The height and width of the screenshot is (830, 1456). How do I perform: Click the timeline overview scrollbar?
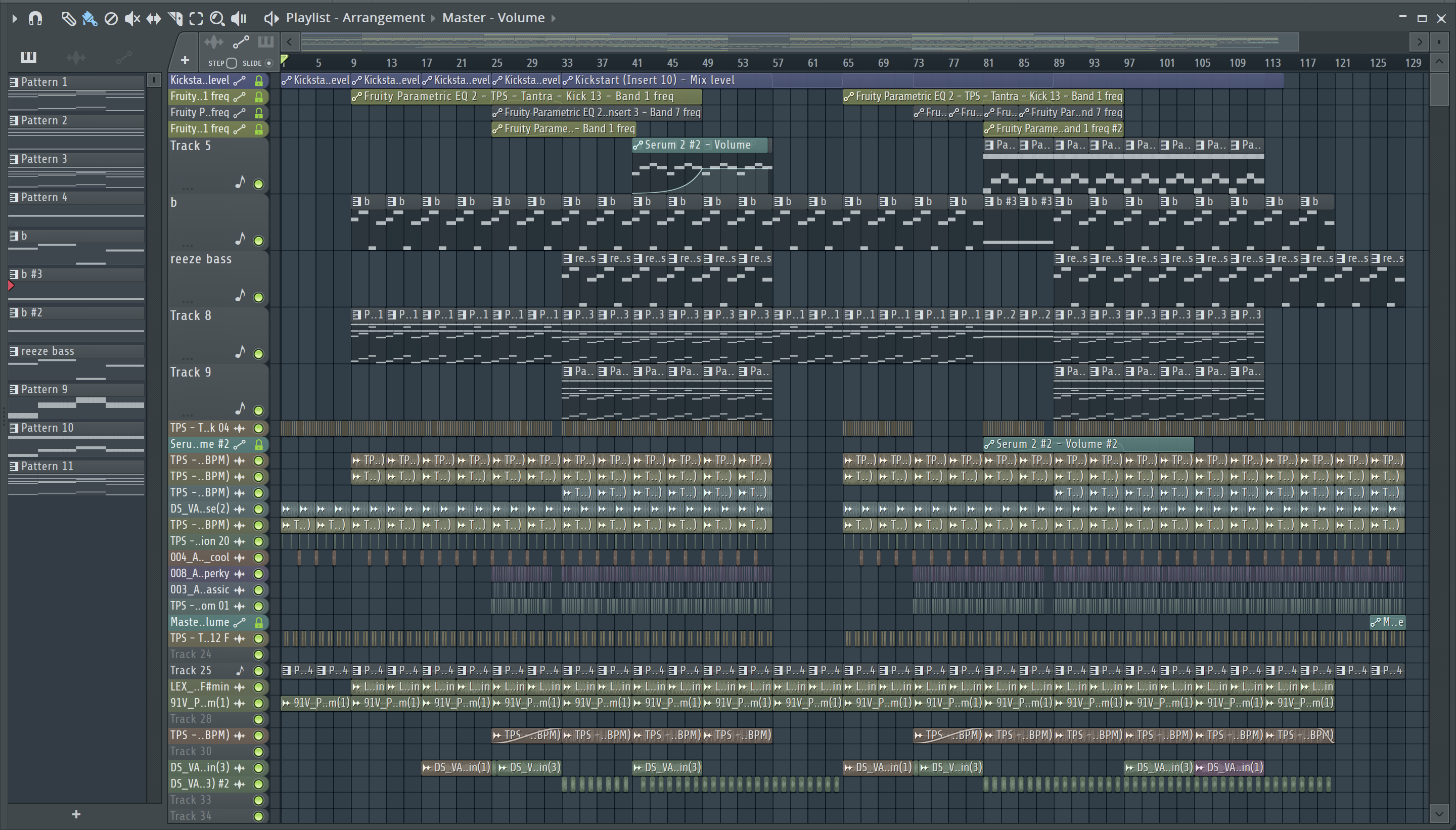(x=800, y=41)
